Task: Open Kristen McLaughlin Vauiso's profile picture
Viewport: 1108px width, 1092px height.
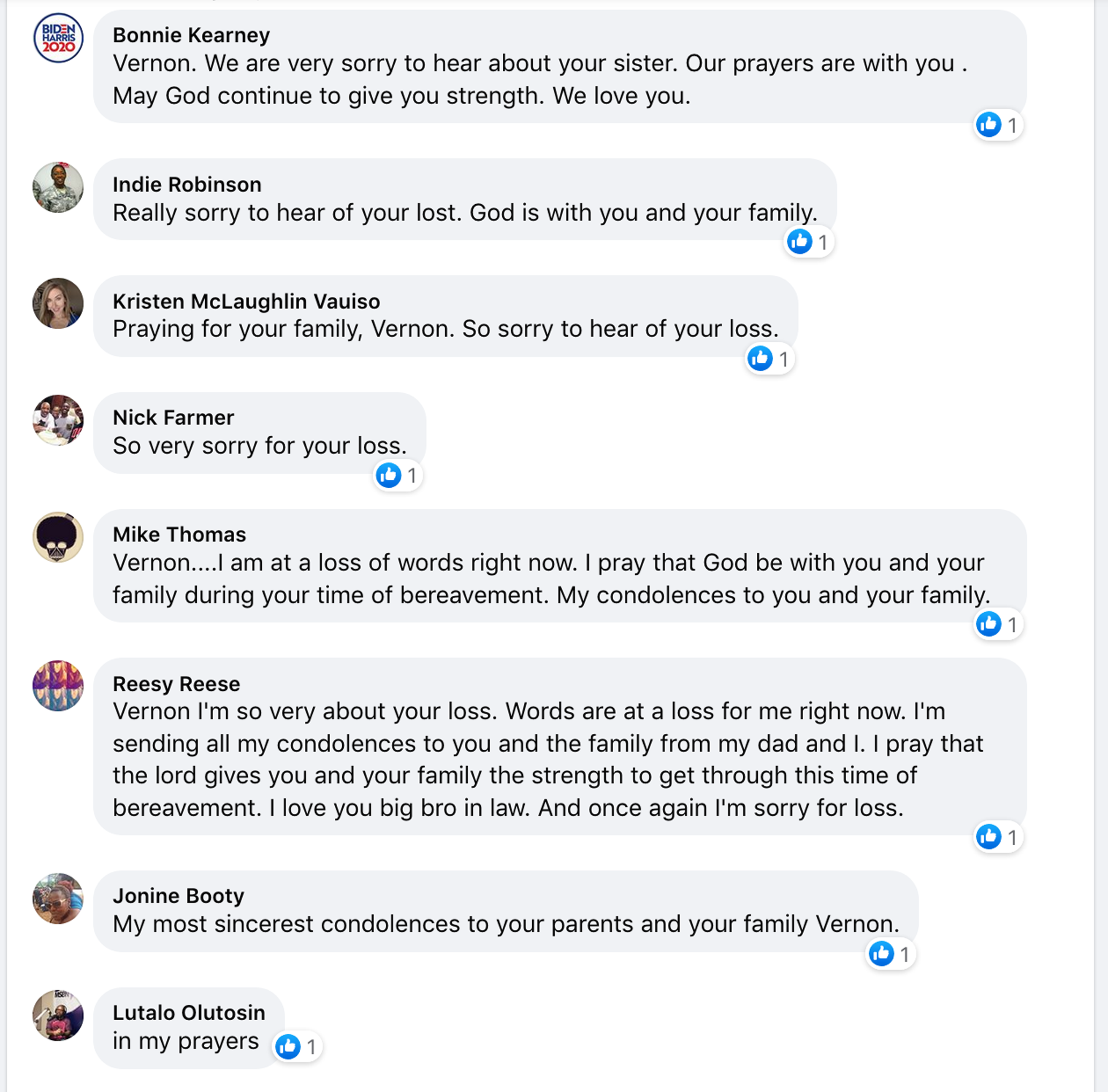Action: click(x=58, y=304)
